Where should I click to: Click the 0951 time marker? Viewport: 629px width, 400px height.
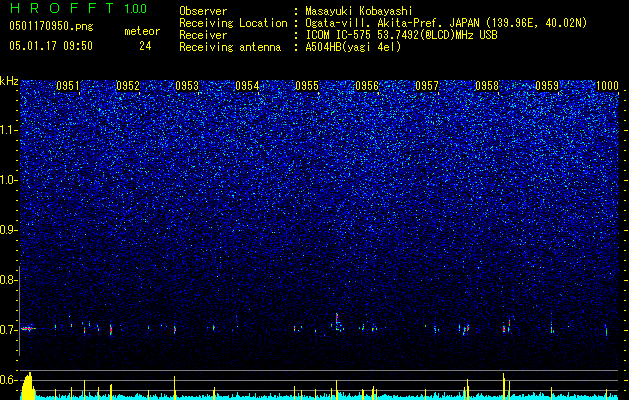pyautogui.click(x=68, y=86)
